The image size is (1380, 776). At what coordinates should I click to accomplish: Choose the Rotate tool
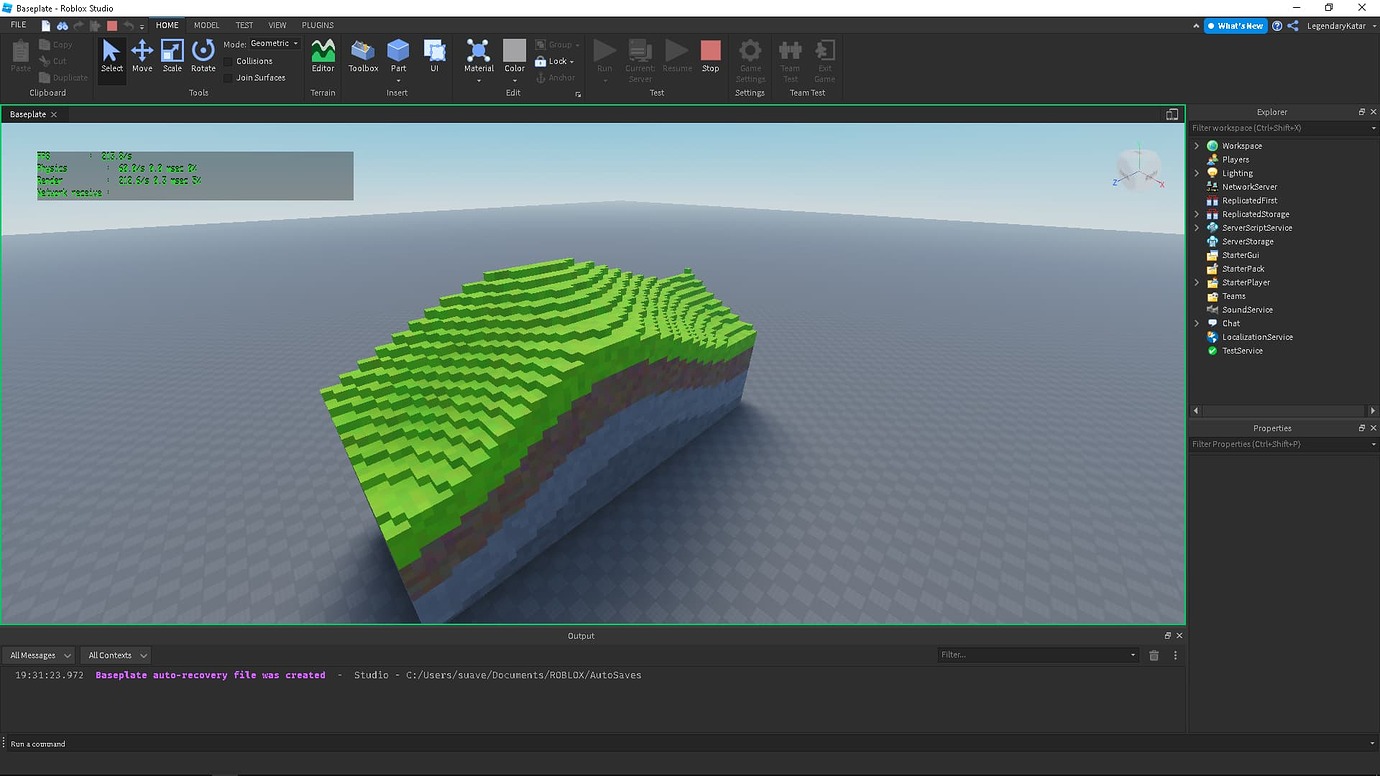pyautogui.click(x=203, y=56)
